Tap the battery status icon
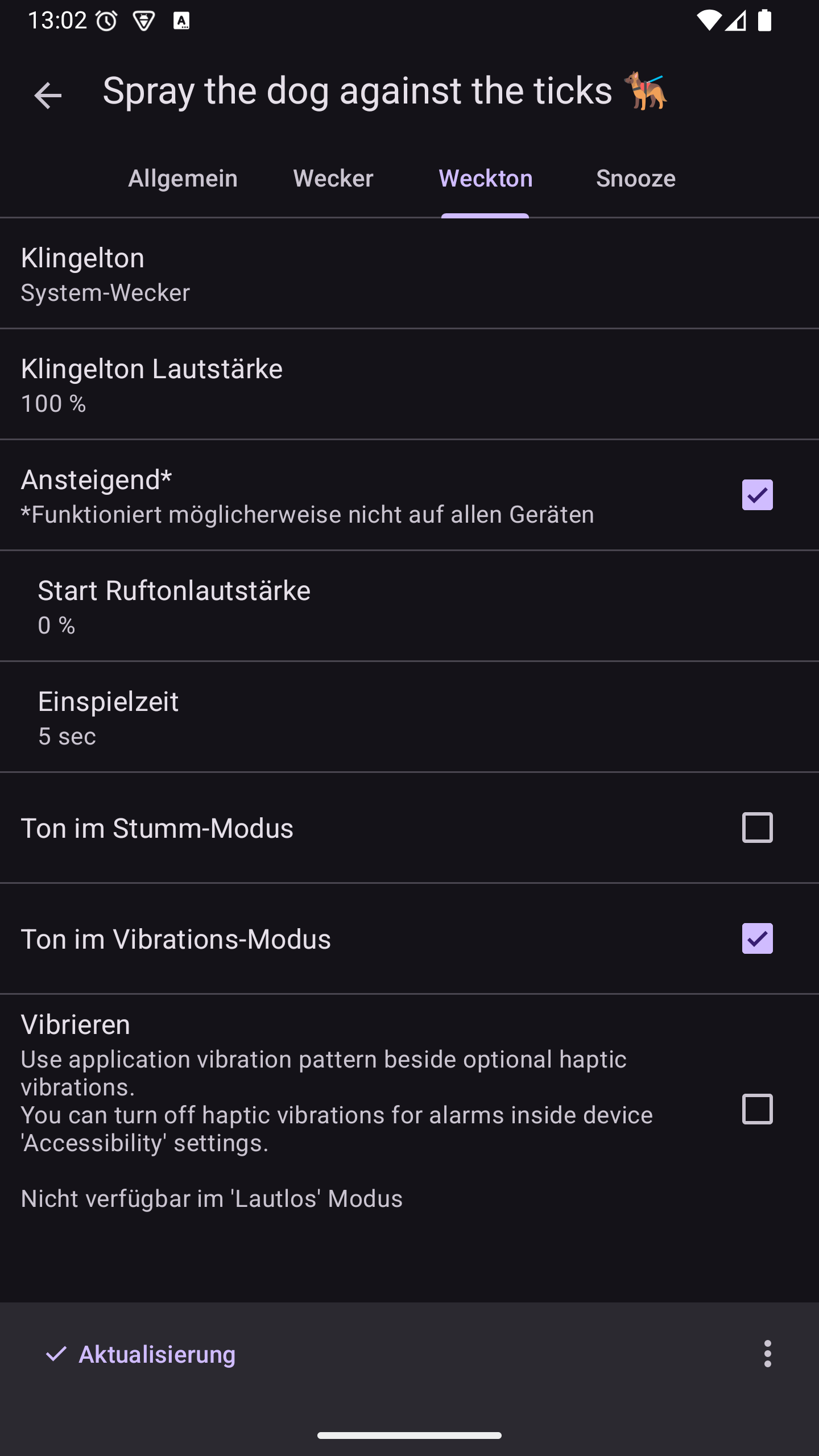819x1456 pixels. pos(765,22)
